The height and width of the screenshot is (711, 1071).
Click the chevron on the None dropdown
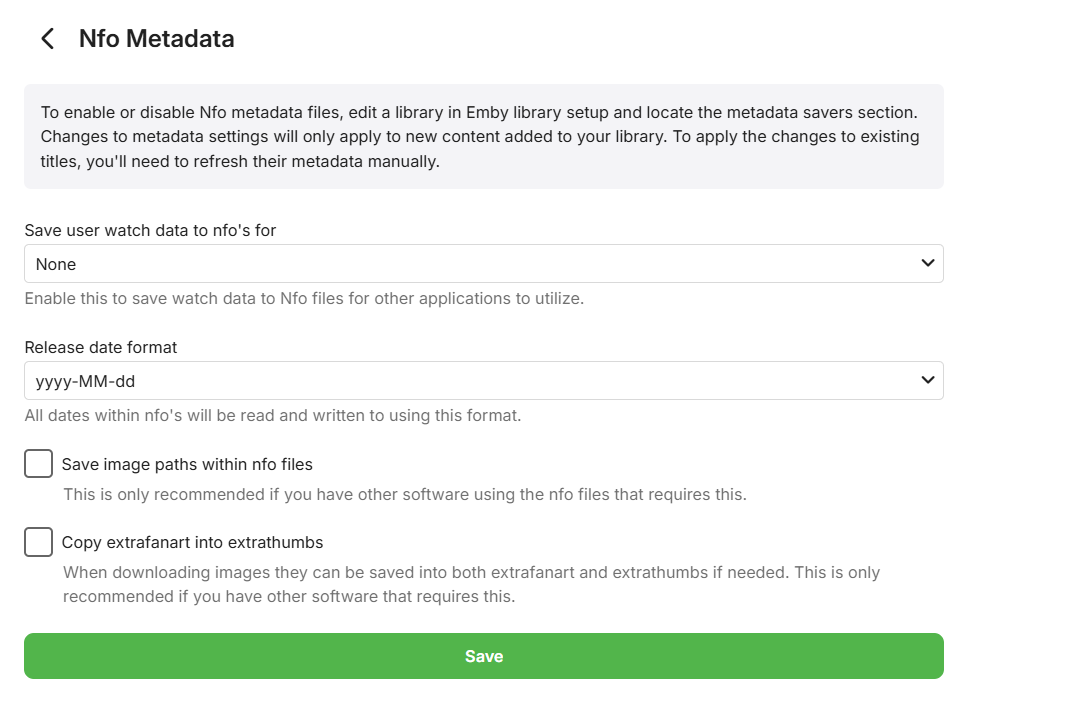[927, 264]
